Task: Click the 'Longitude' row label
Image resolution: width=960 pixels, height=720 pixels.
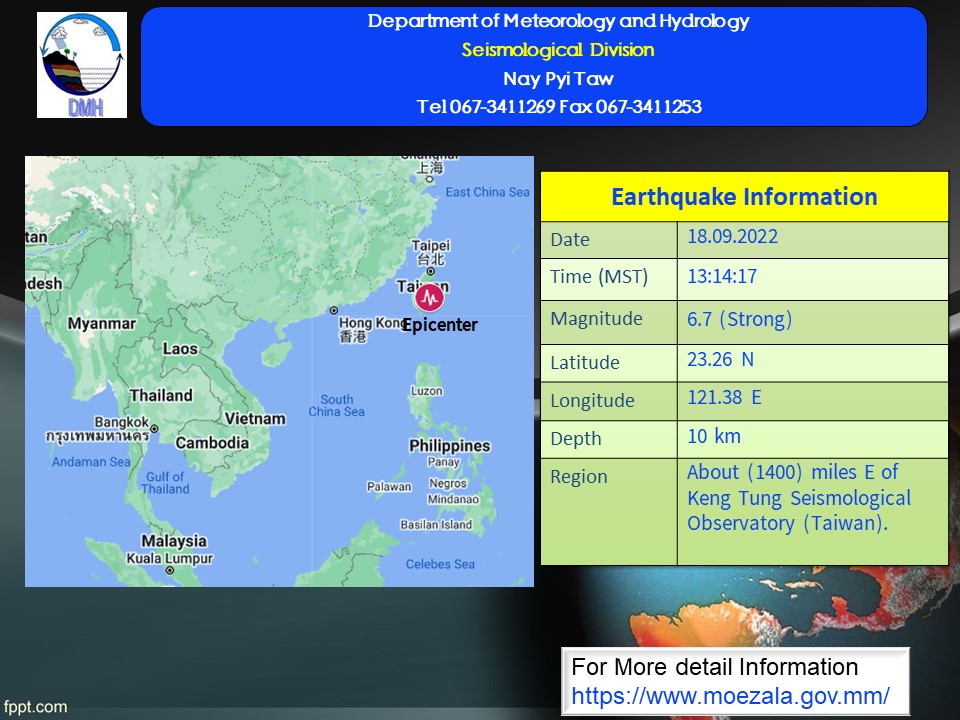Action: (x=592, y=401)
